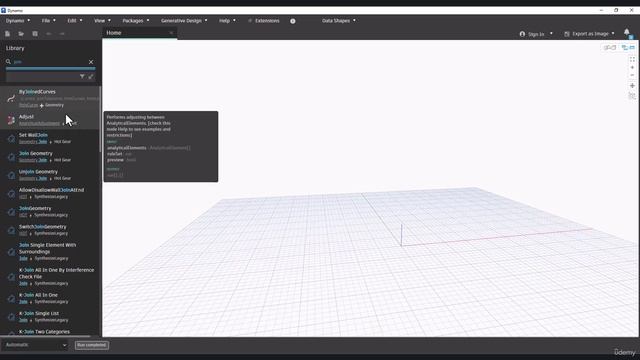Click the SwitchJoinGeometry node icon
The width and height of the screenshot is (640, 360).
(x=11, y=230)
